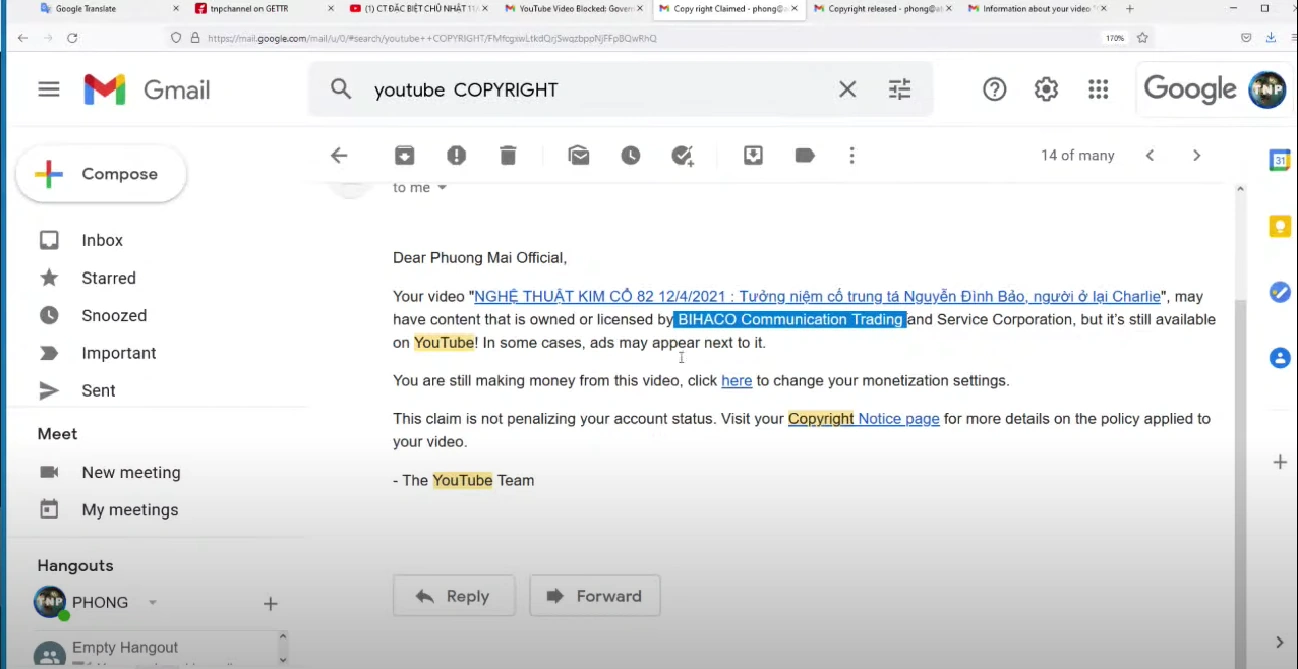Click the Reply button
The width and height of the screenshot is (1298, 669).
point(454,596)
